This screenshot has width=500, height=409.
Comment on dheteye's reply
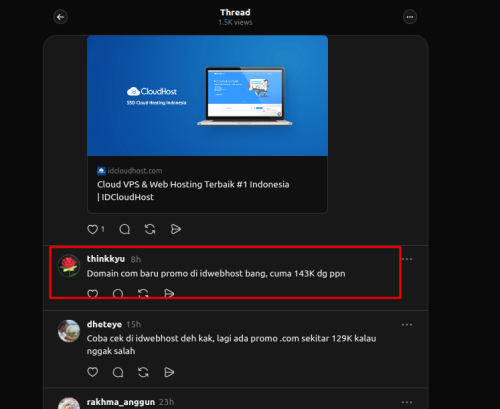tap(118, 372)
